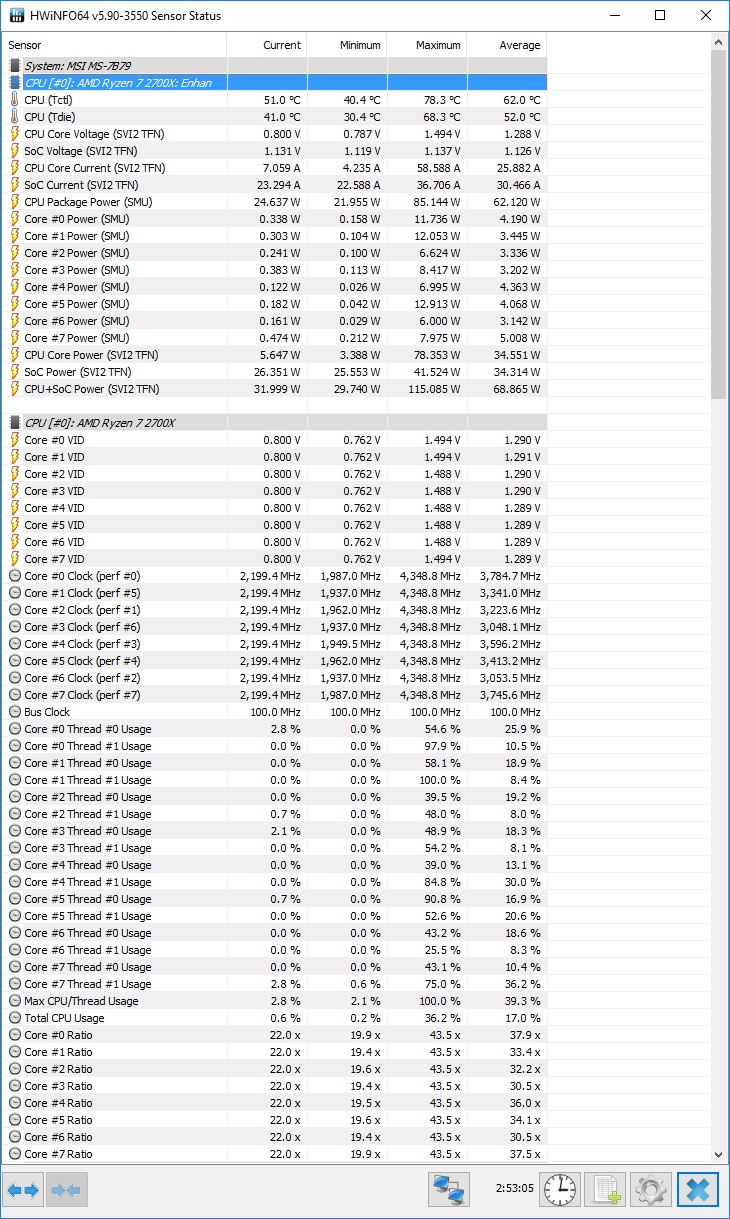Click the Average column header
This screenshot has width=730, height=1219.
[507, 45]
